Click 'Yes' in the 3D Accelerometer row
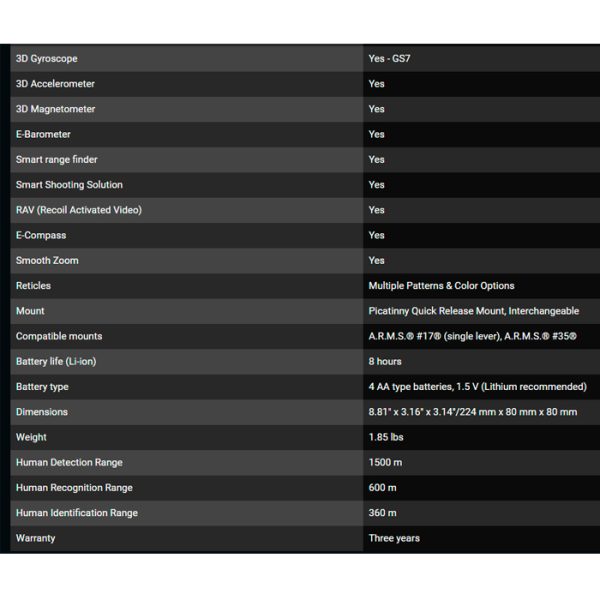 [377, 84]
